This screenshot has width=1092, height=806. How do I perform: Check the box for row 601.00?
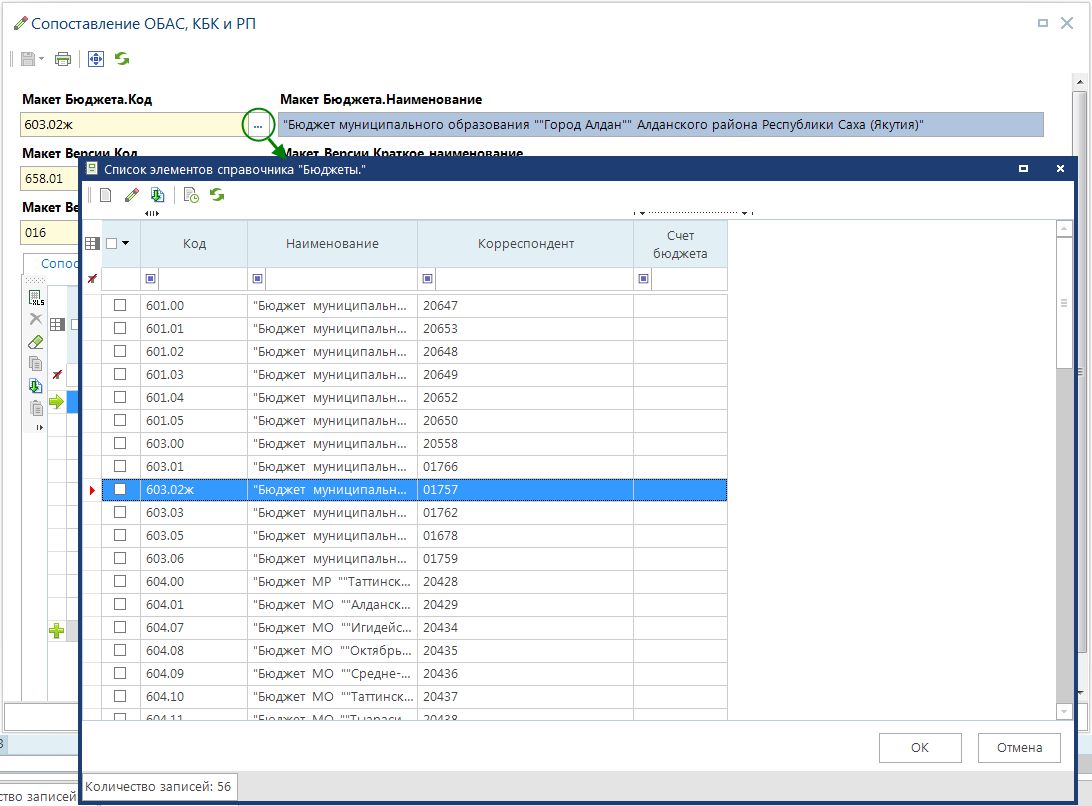click(x=120, y=306)
